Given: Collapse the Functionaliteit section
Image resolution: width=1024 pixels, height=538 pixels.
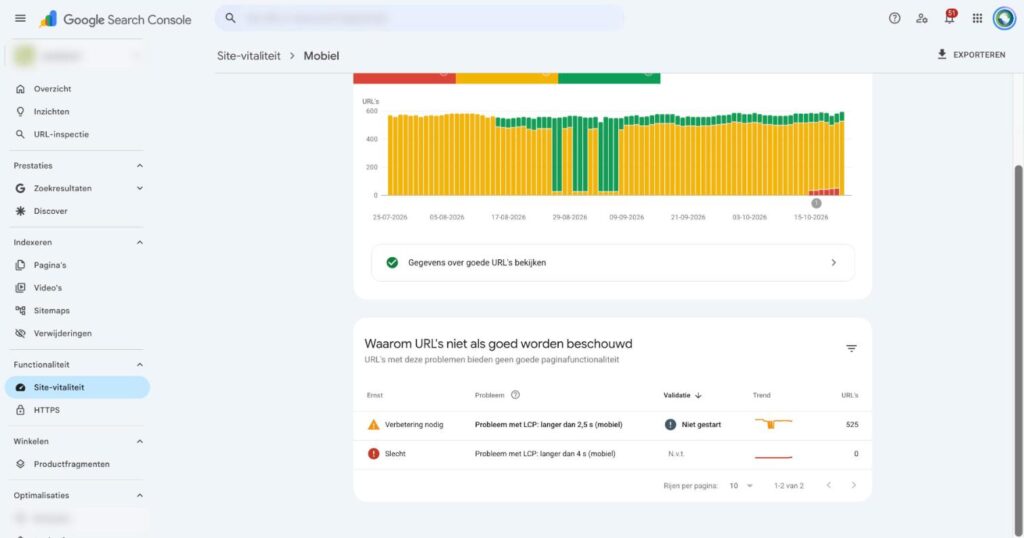Looking at the screenshot, I should tap(140, 364).
